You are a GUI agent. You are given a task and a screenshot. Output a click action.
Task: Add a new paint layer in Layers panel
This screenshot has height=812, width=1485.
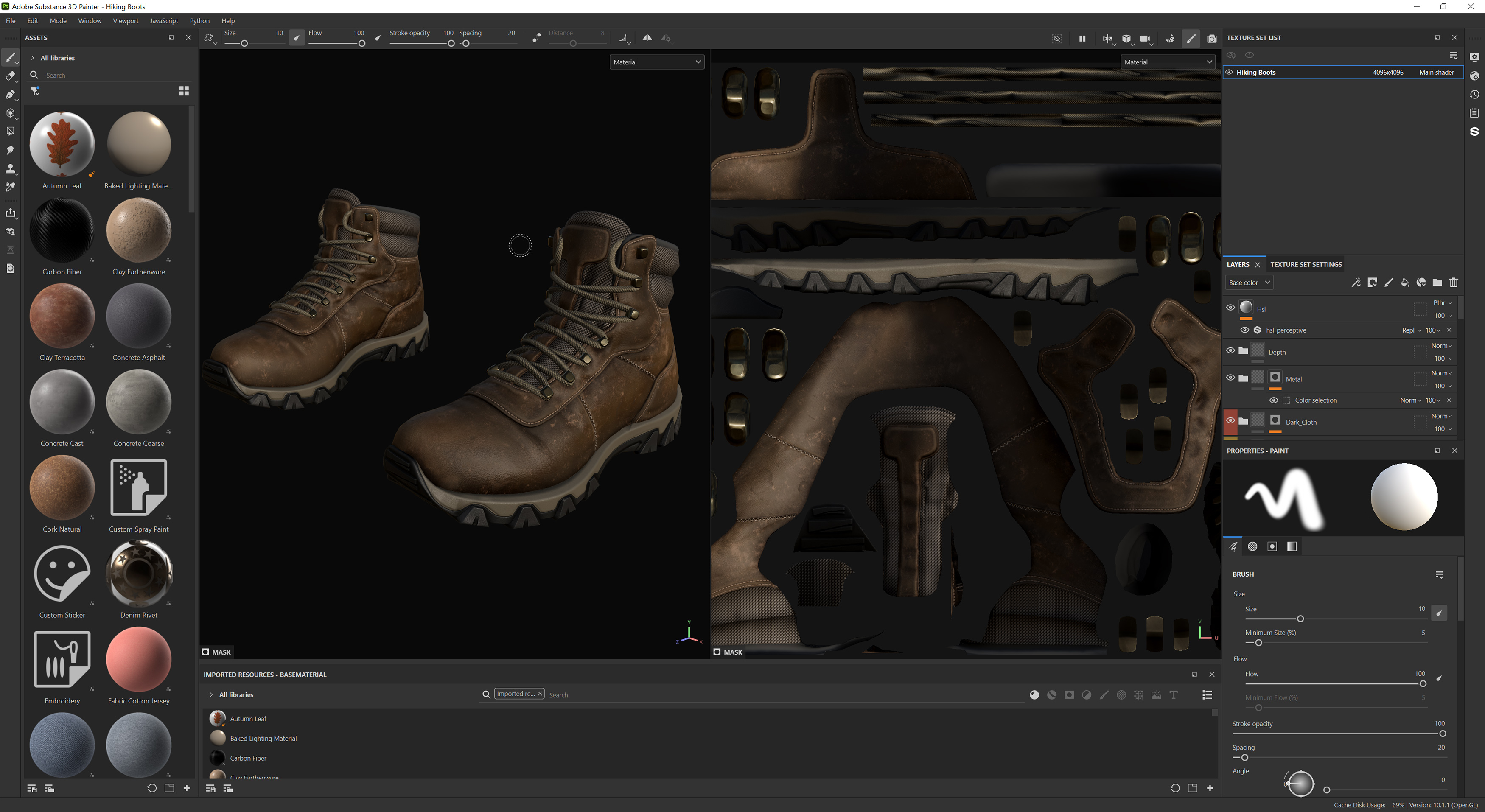(x=1388, y=283)
